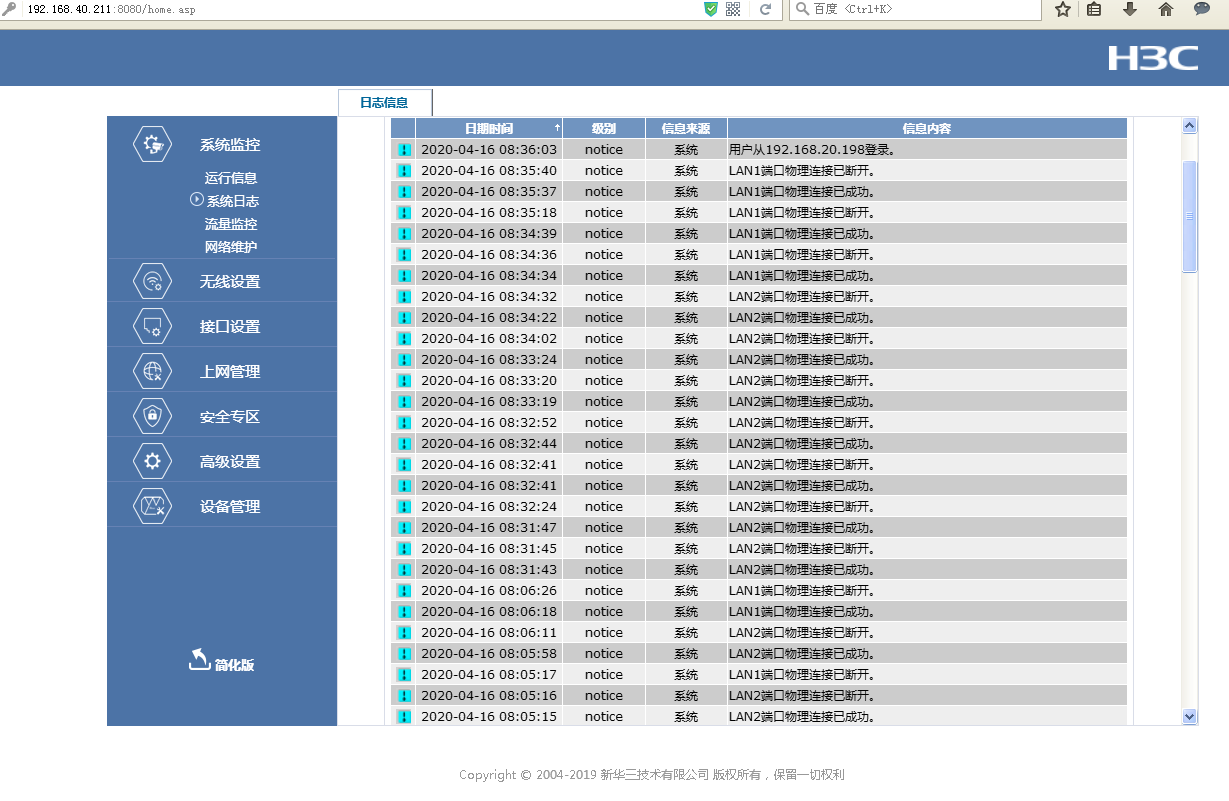Click scrollbar up arrow in log list
This screenshot has height=801, width=1229.
tap(1190, 126)
